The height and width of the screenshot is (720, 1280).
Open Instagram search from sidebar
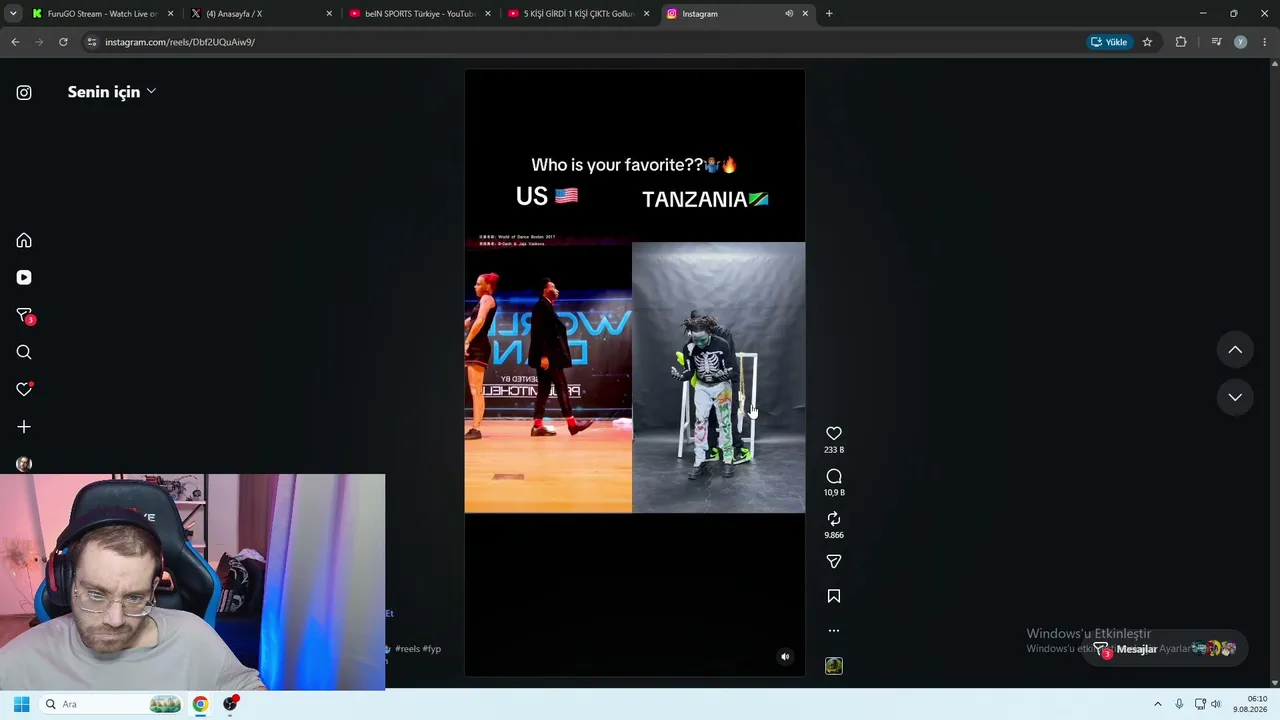[24, 352]
